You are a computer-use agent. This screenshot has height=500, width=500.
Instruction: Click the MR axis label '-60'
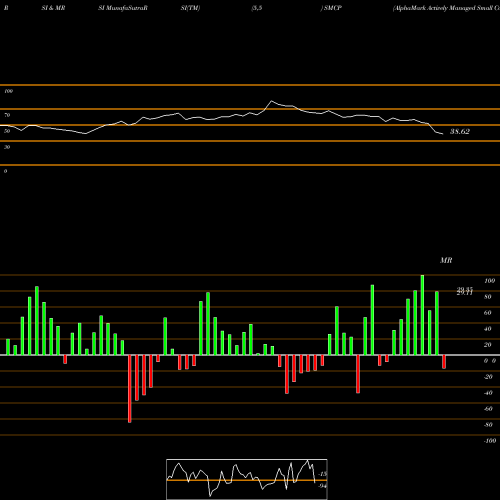point(488,409)
